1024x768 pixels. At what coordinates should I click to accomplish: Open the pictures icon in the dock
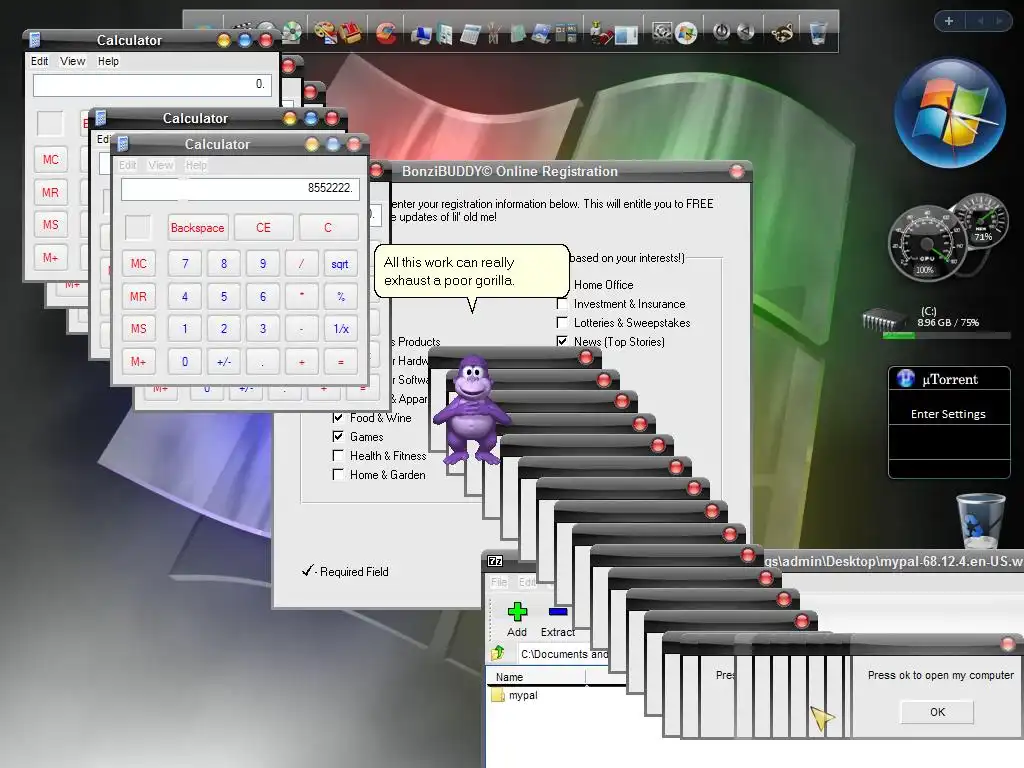(541, 33)
